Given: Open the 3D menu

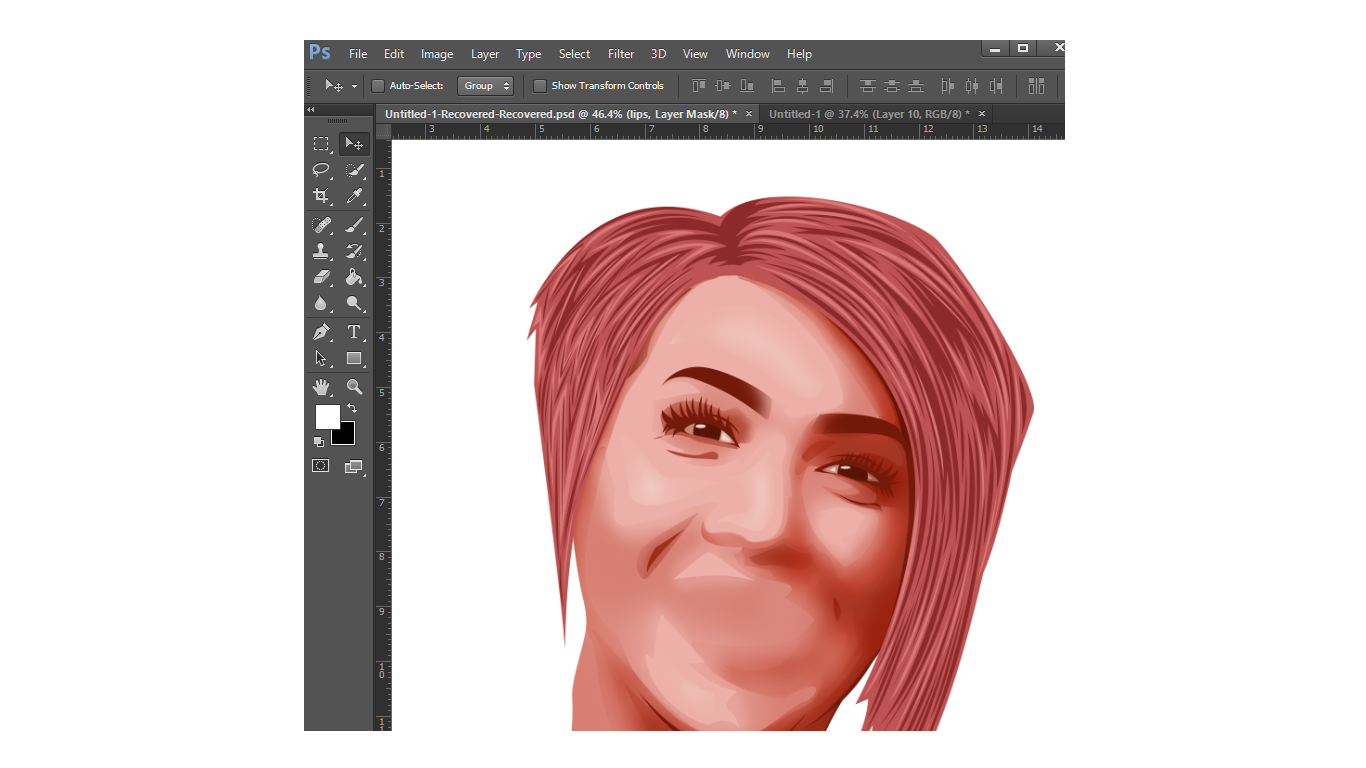Looking at the screenshot, I should click(658, 54).
